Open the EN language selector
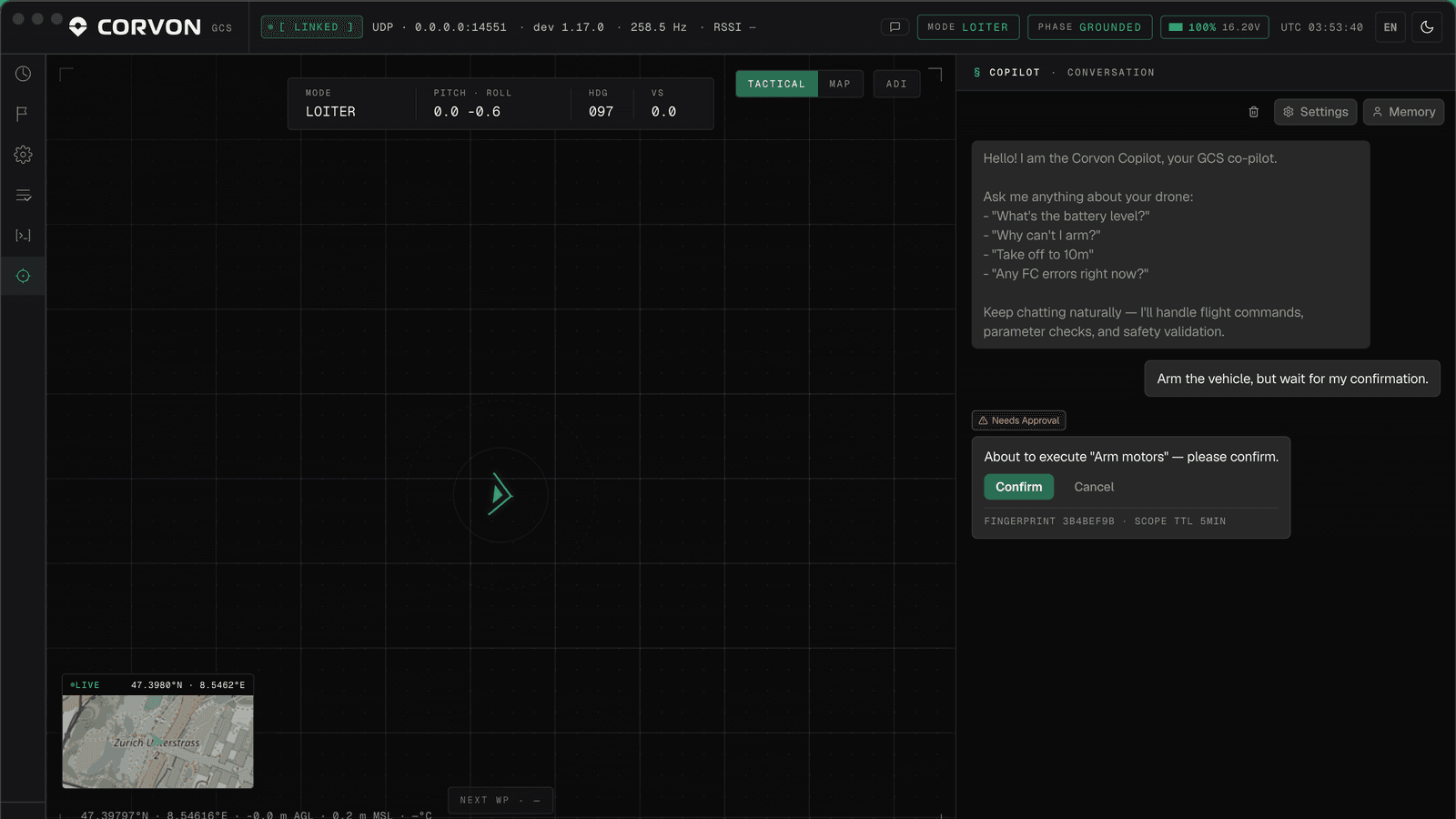 coord(1390,27)
